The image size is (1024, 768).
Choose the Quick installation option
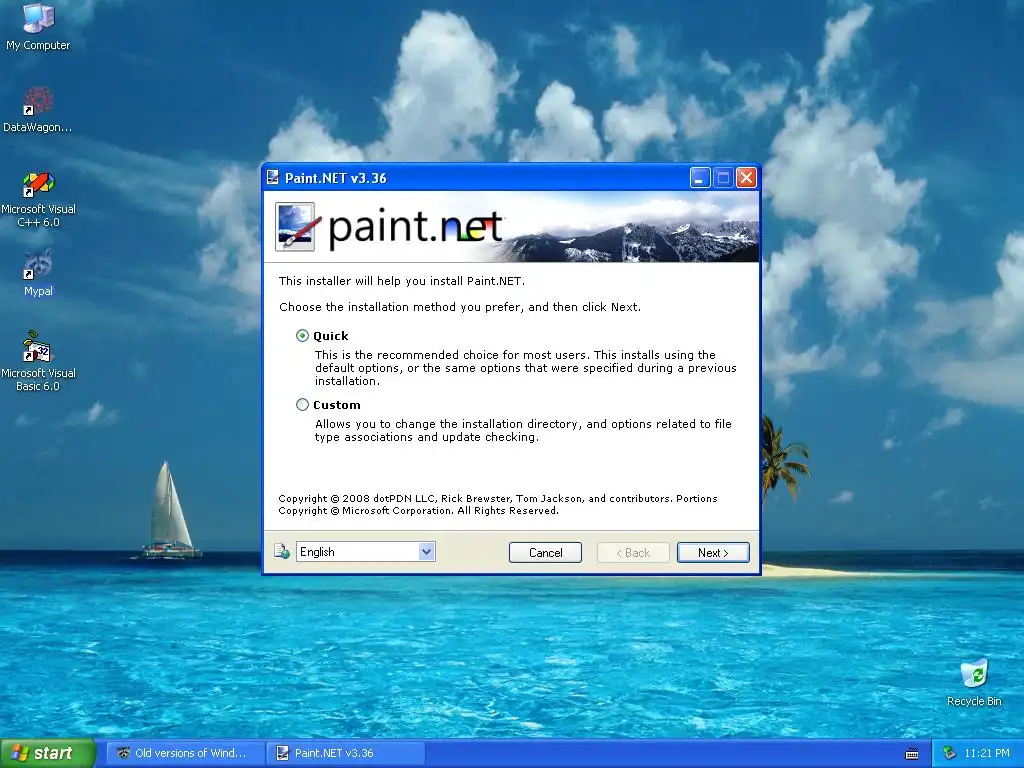click(x=302, y=336)
